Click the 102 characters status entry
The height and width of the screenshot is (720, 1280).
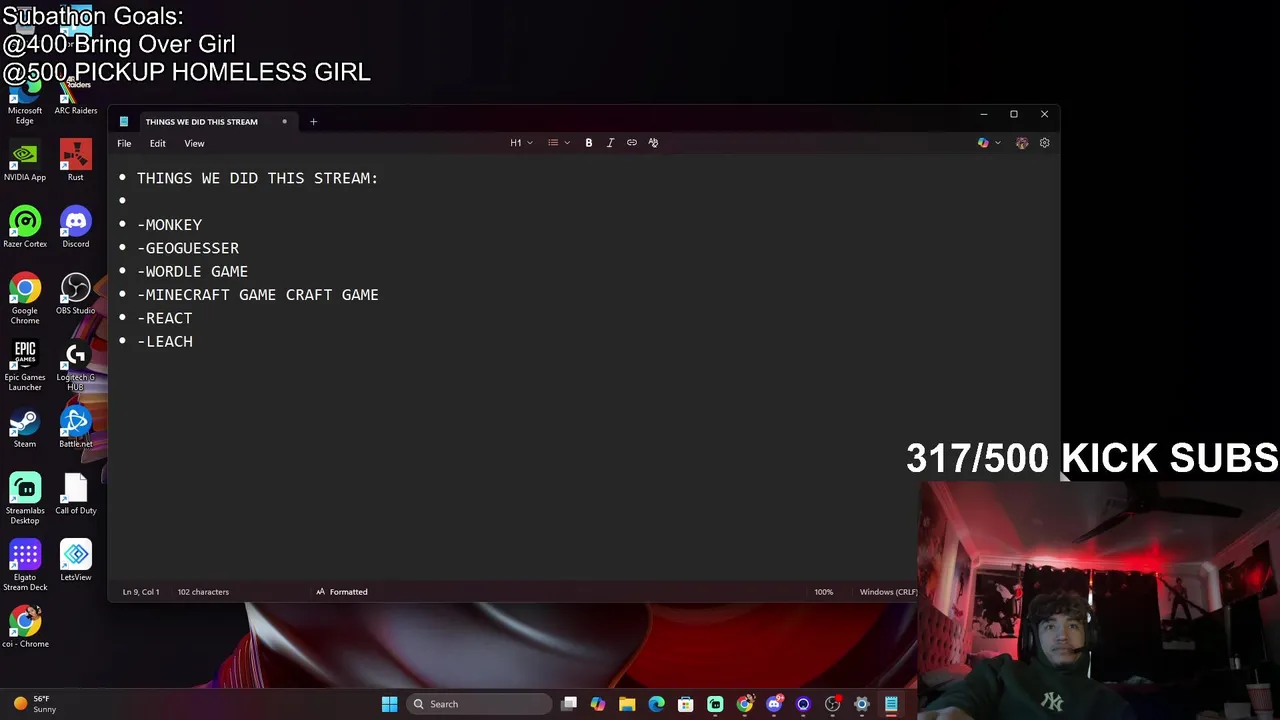click(x=203, y=592)
